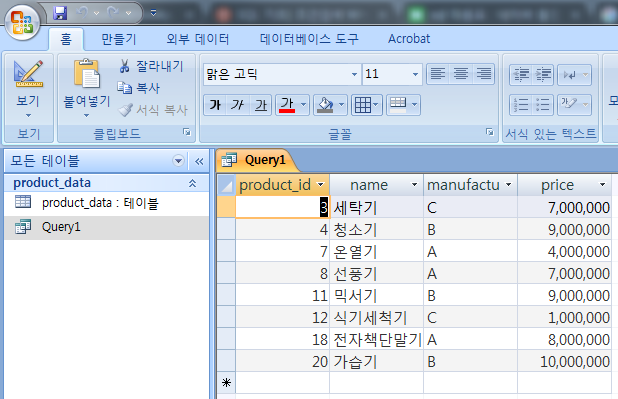Open 모든 테이블 navigation pane dropdown
The image size is (618, 399).
point(178,161)
